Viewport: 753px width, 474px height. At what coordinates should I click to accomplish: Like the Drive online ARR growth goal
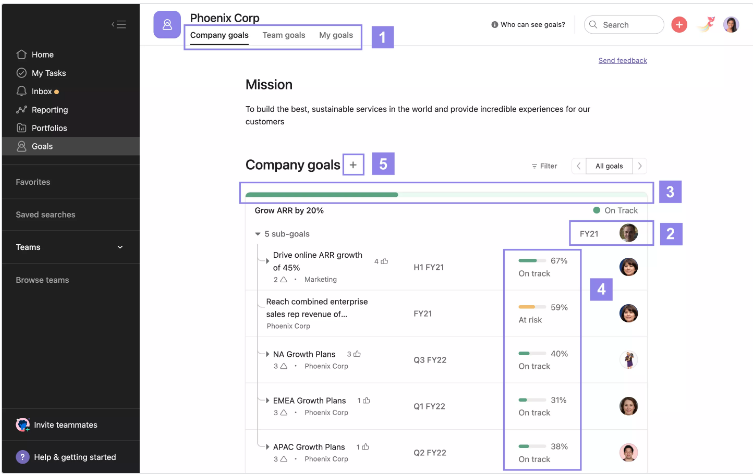pyautogui.click(x=386, y=261)
